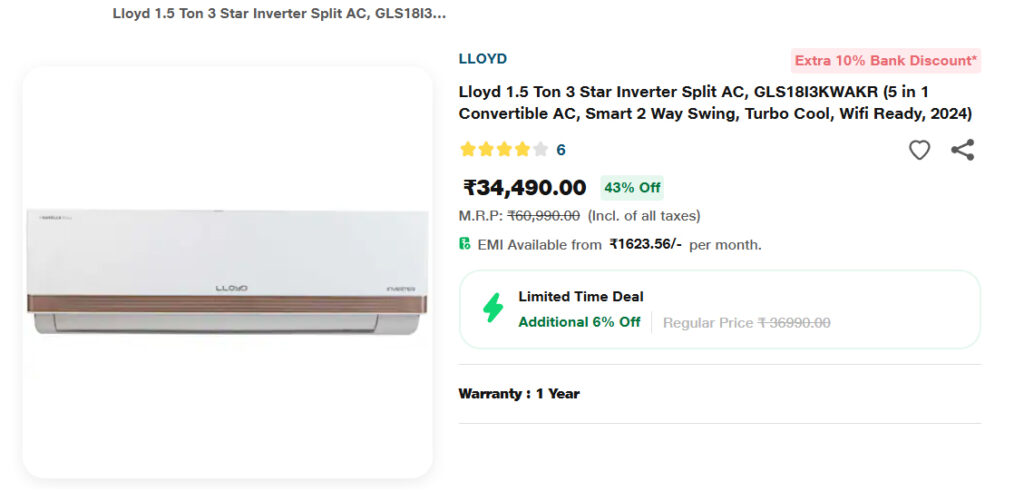Click the struck-through M.R.P. ₹60,990.00
Viewport: 1024px width, 491px height.
coord(543,216)
